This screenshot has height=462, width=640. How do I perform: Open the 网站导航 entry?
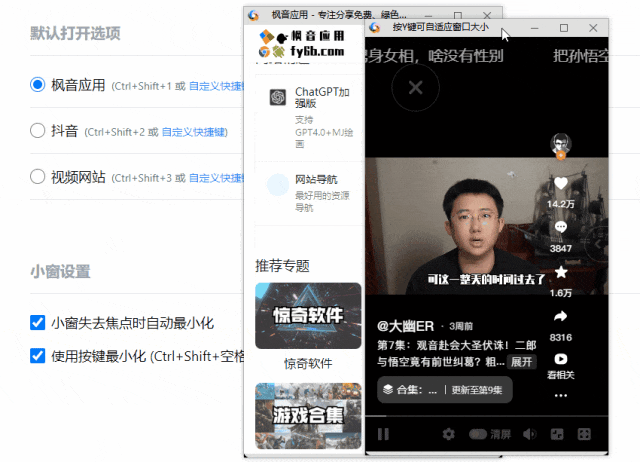click(309, 193)
